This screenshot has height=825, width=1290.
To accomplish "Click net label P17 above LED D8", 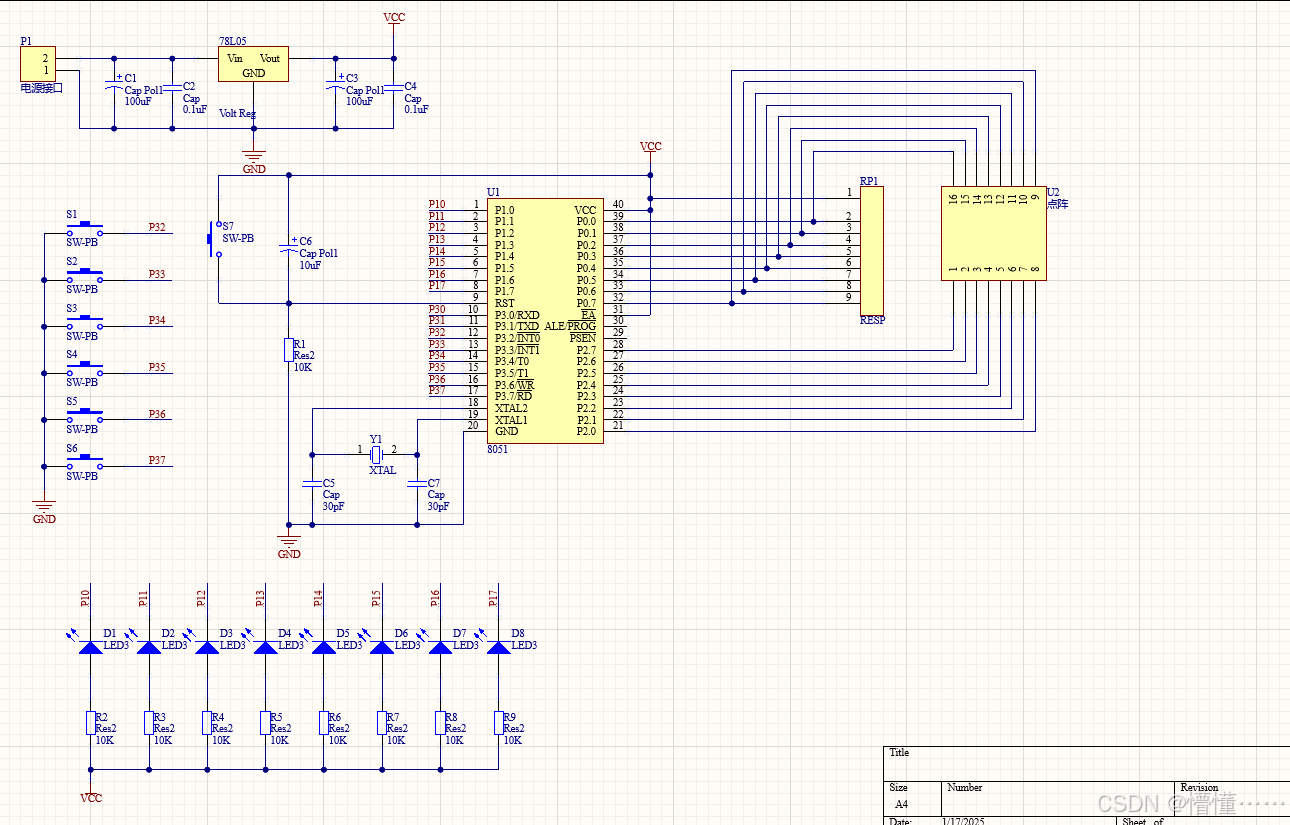I will tap(493, 598).
